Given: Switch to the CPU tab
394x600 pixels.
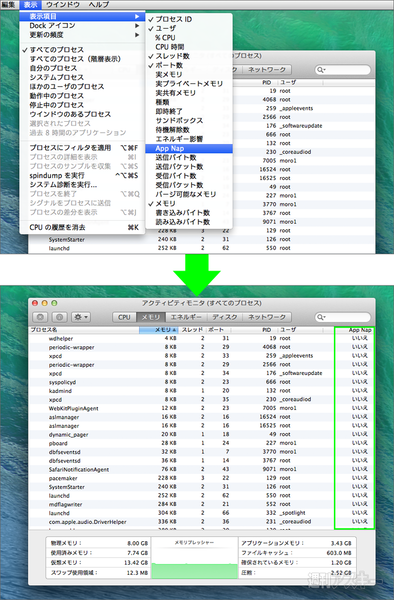Looking at the screenshot, I should coord(124,317).
